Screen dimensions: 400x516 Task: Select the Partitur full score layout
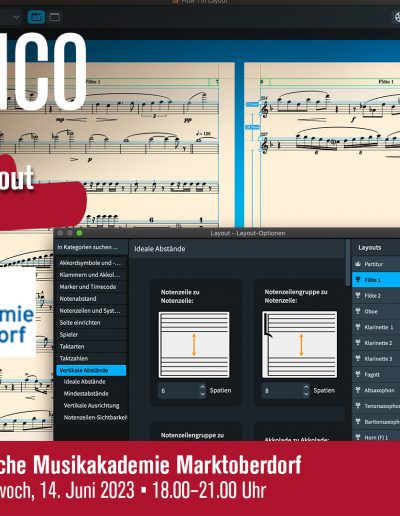pyautogui.click(x=376, y=264)
